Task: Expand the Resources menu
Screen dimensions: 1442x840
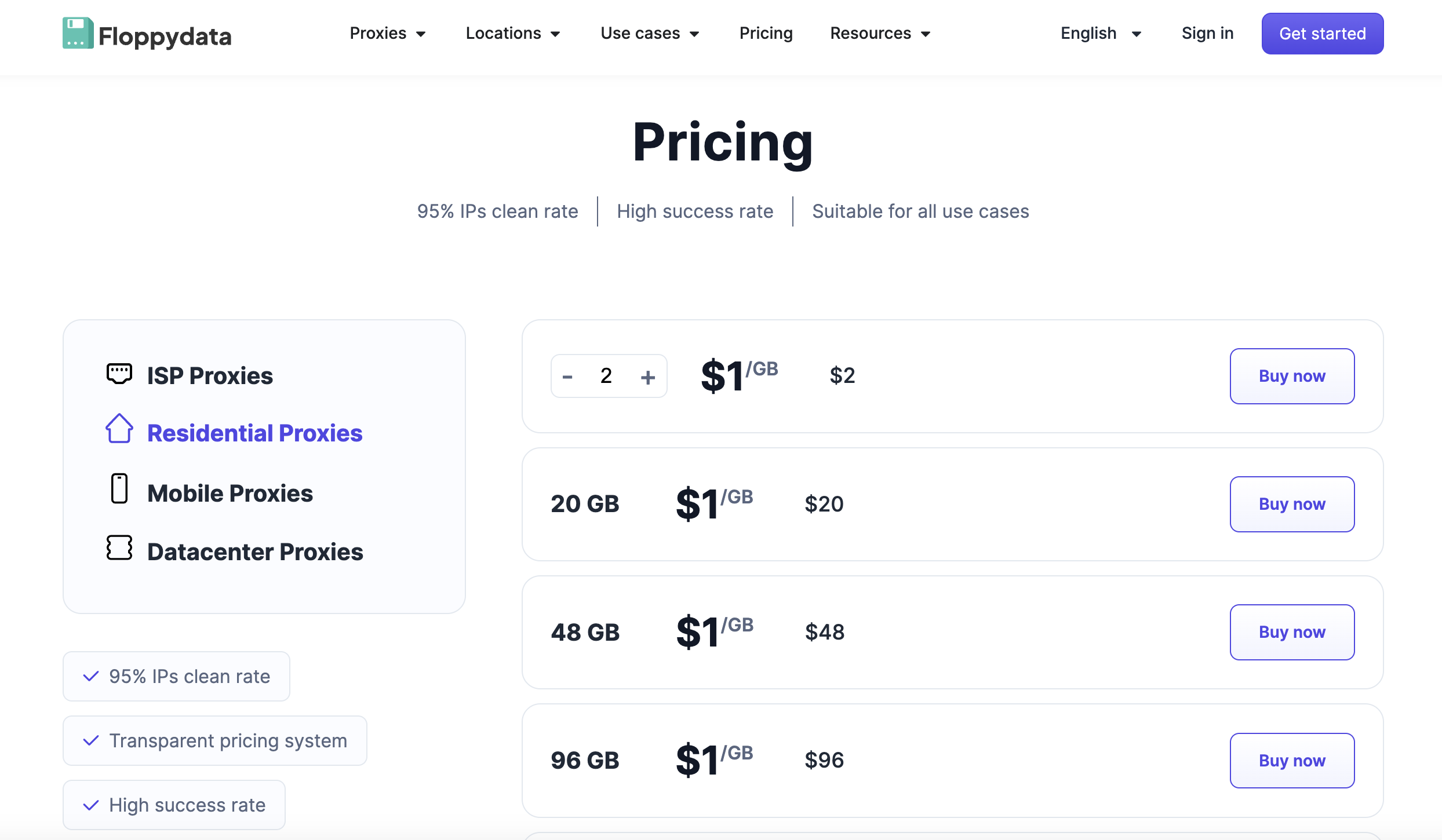Action: pyautogui.click(x=879, y=33)
